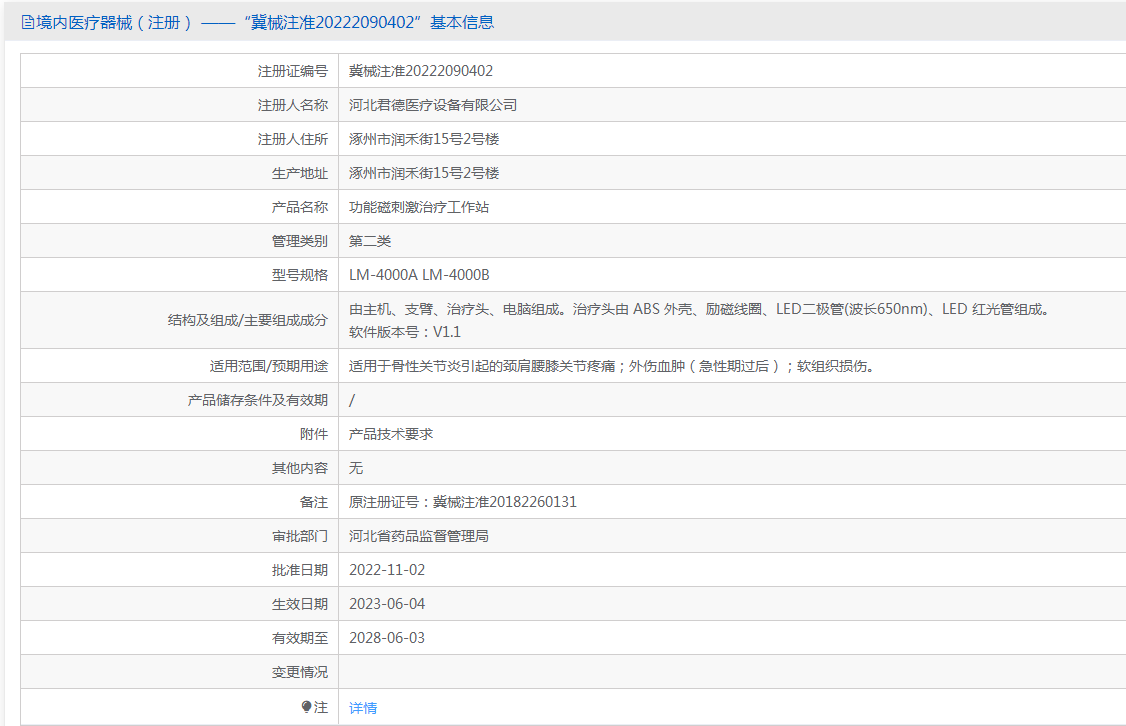Click approval date 2022-11-02
Screen dimensions: 1126x726
387,570
